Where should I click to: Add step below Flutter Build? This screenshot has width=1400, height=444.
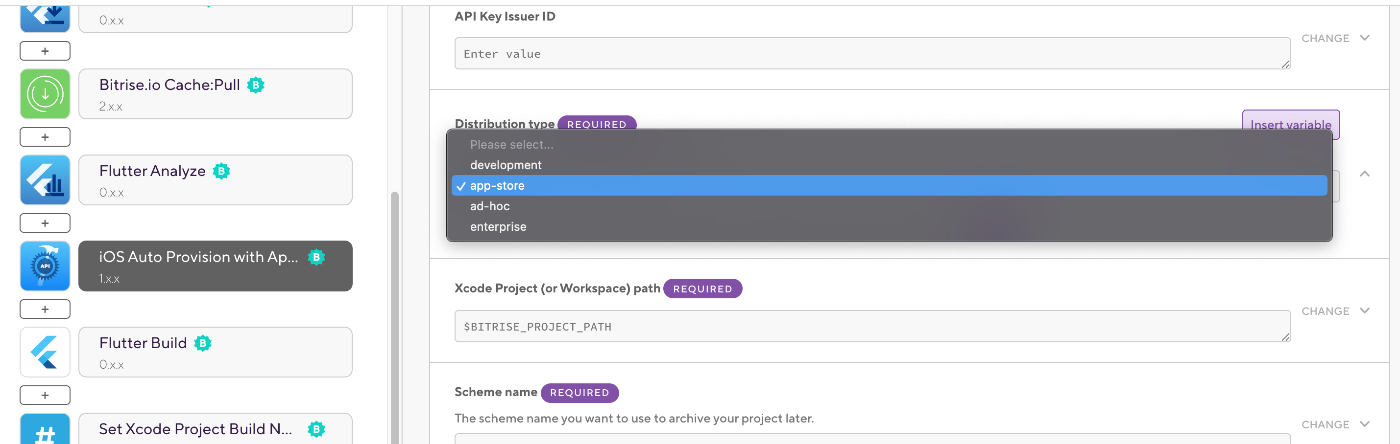tap(45, 395)
